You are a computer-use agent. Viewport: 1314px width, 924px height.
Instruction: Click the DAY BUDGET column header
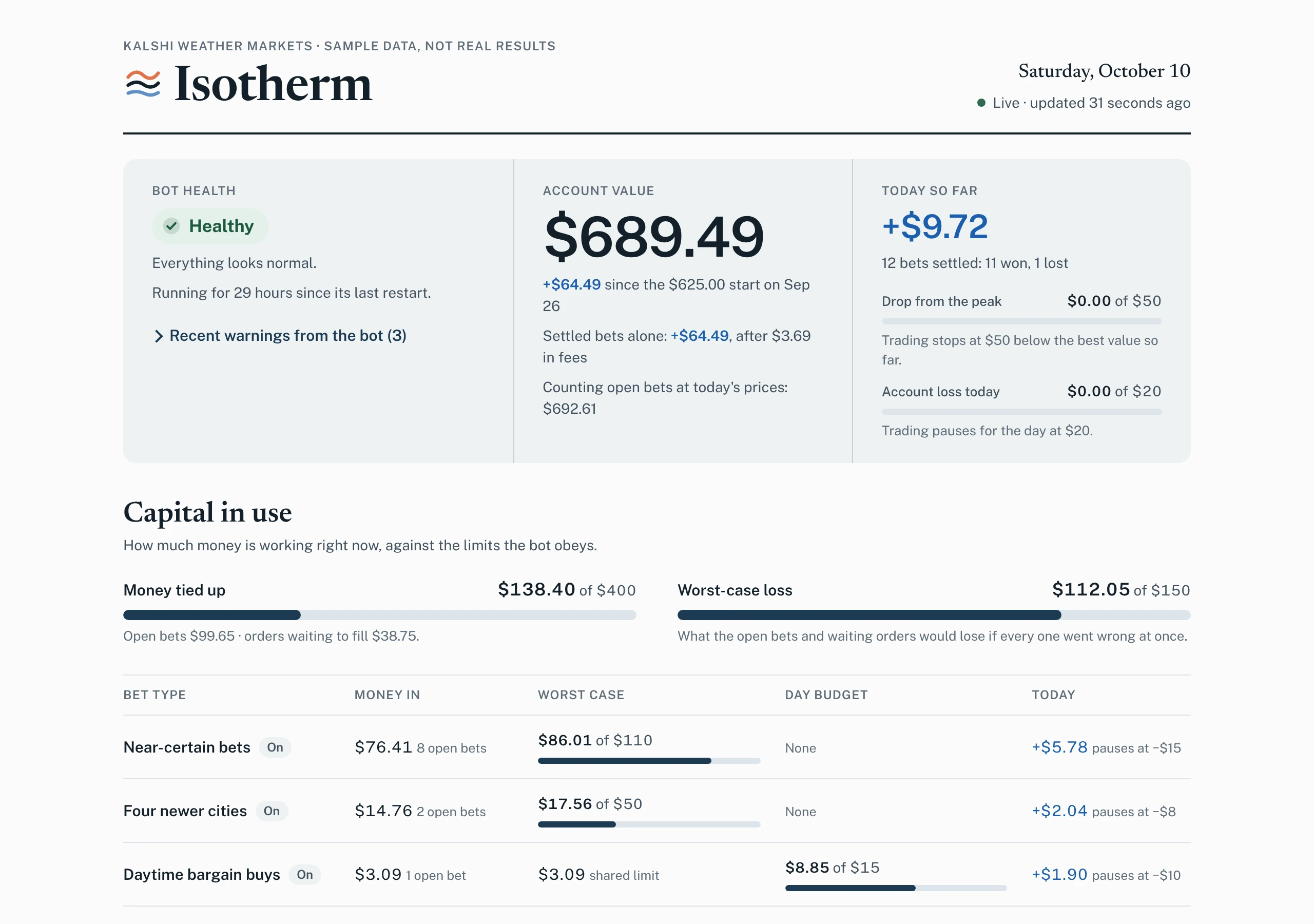tap(826, 695)
